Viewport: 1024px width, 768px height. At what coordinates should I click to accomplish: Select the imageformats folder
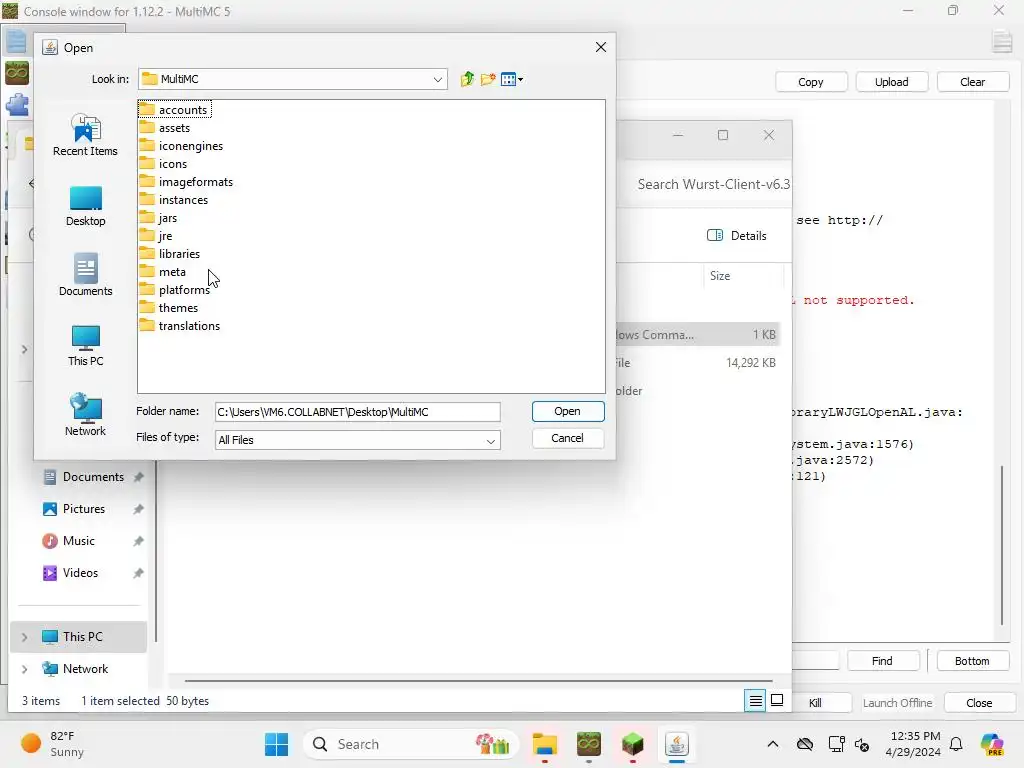(x=186, y=182)
